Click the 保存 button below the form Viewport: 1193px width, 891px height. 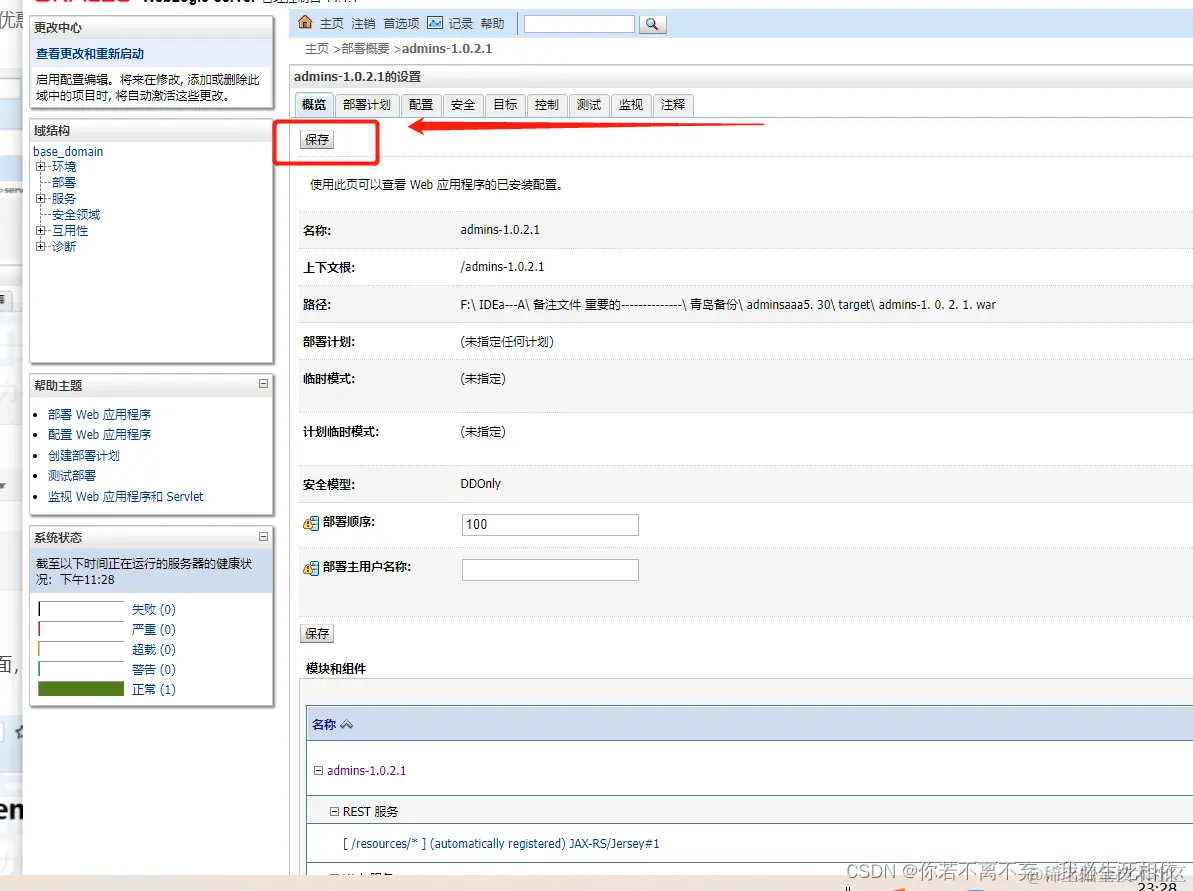[317, 633]
